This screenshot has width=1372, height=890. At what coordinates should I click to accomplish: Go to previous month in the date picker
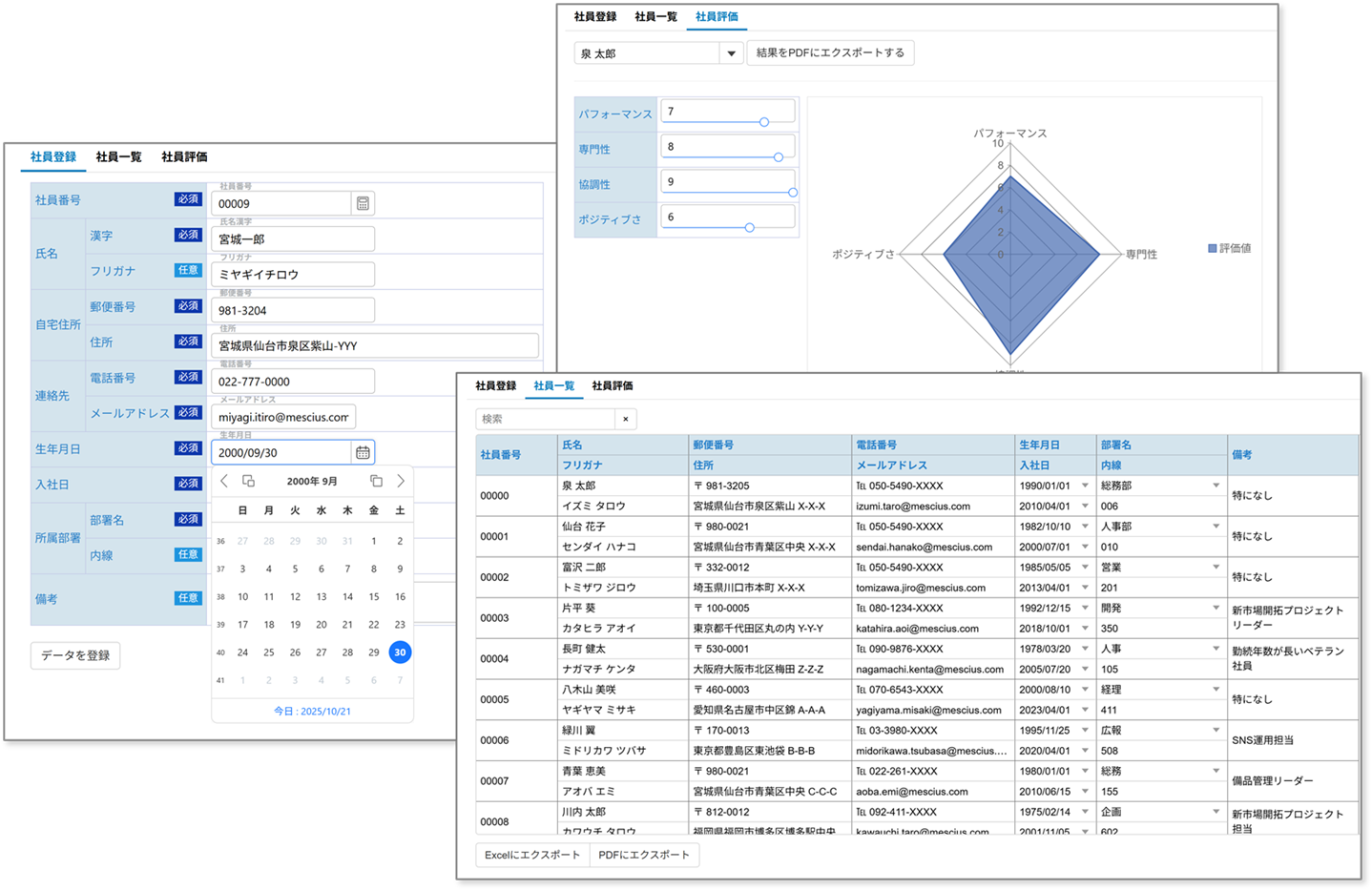coord(225,482)
